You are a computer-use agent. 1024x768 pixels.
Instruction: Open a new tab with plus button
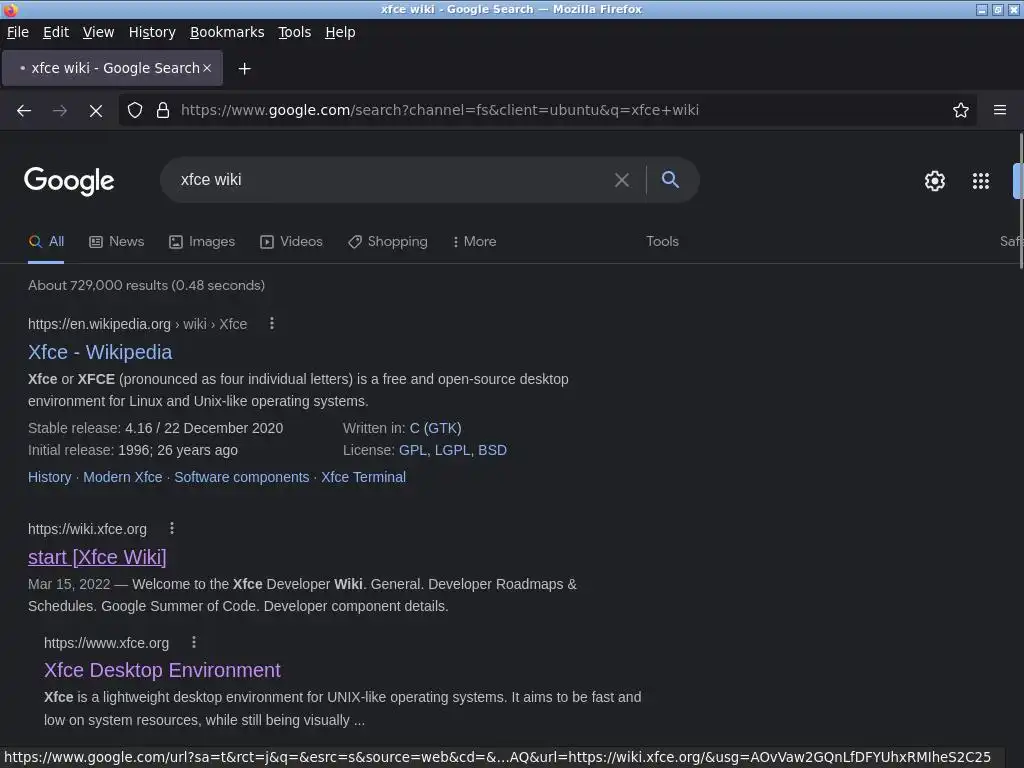[x=244, y=69]
